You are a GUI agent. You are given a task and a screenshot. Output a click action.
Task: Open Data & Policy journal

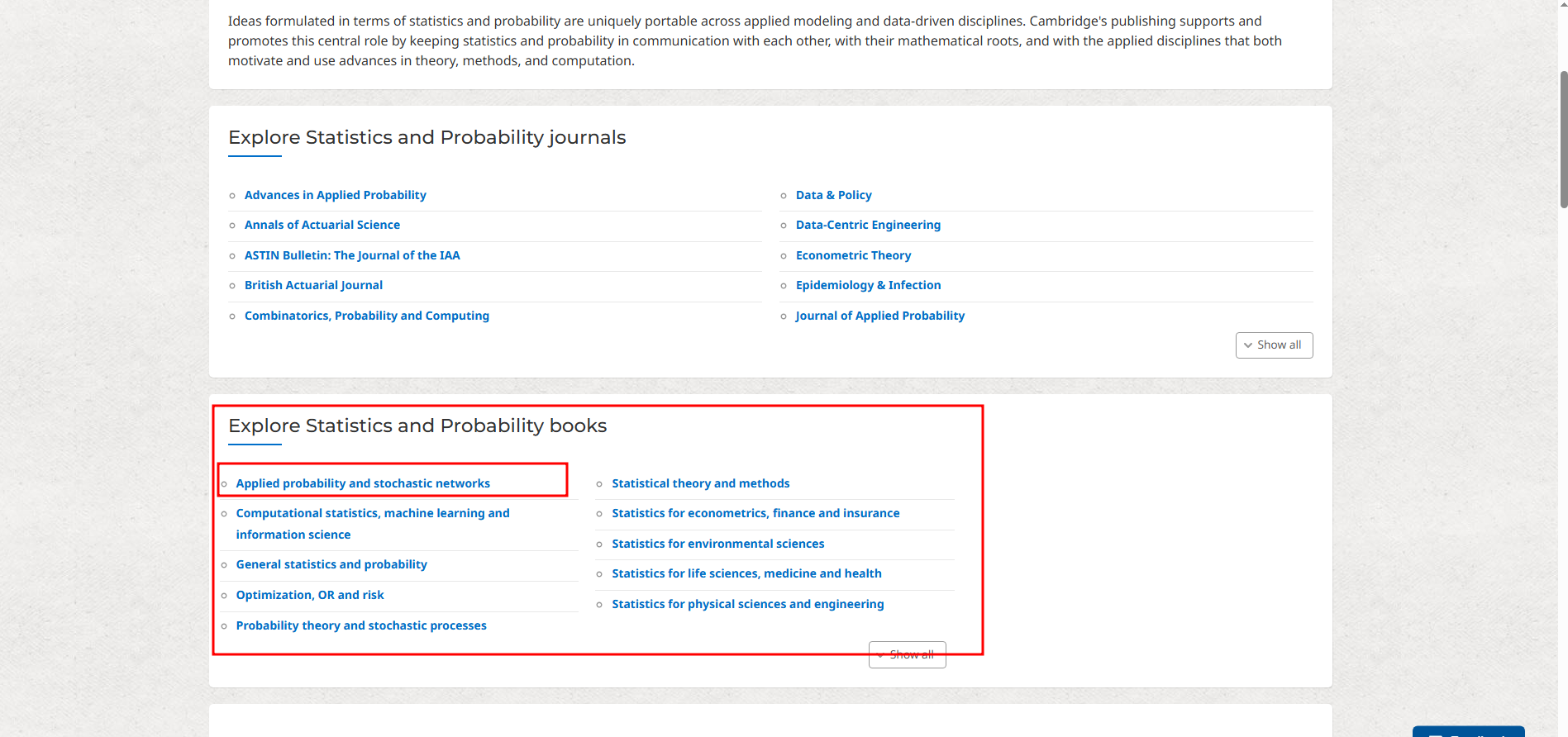[833, 195]
